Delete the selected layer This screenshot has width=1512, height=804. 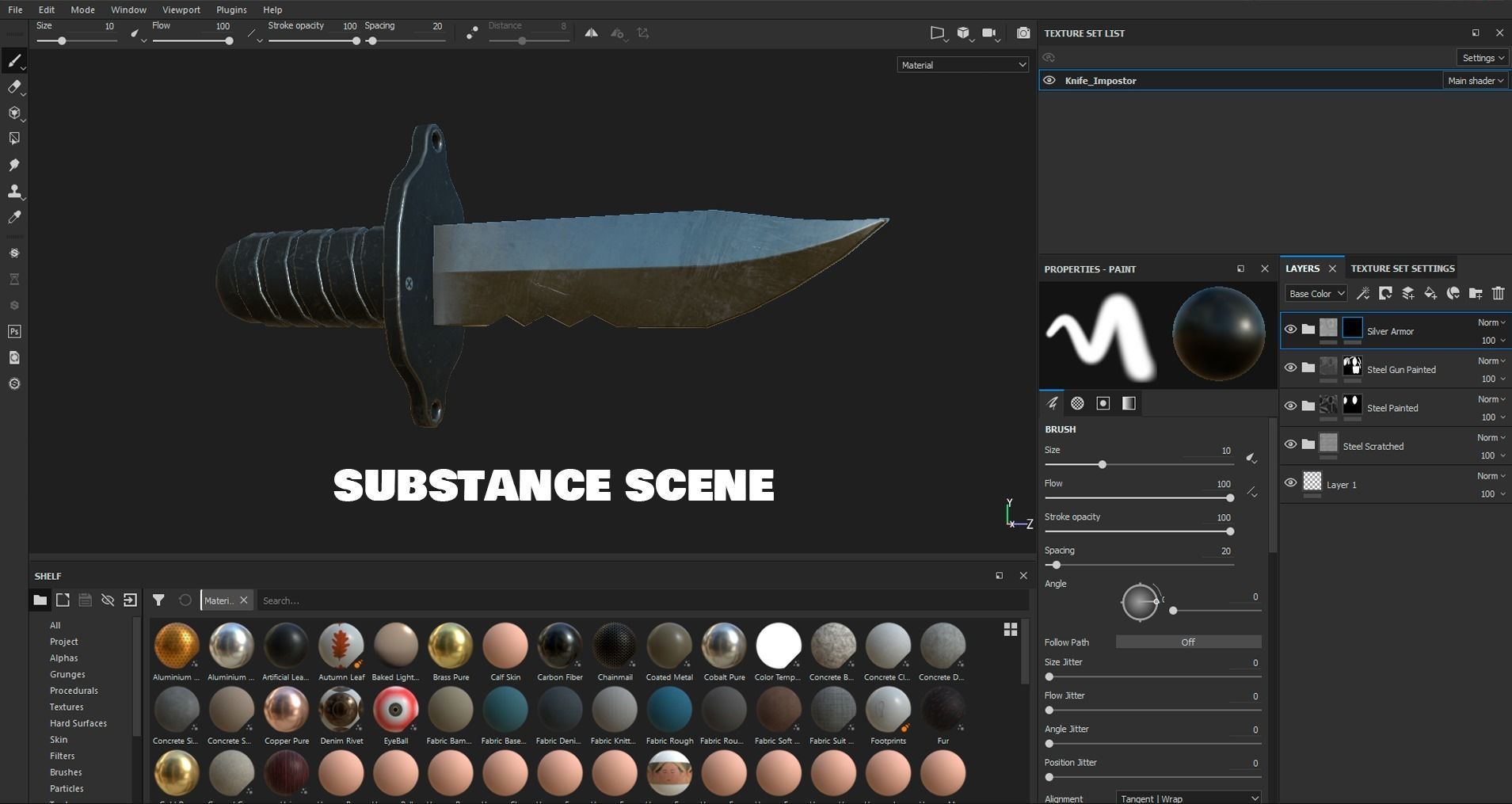(1498, 294)
